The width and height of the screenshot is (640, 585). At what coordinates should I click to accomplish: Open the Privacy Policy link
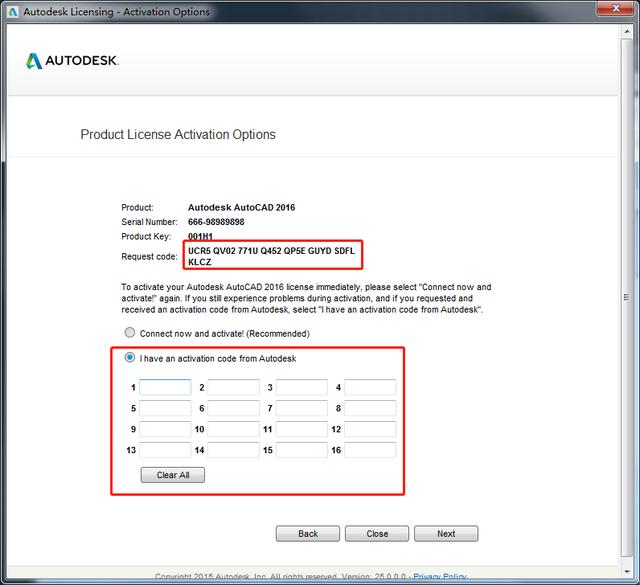[x=441, y=577]
